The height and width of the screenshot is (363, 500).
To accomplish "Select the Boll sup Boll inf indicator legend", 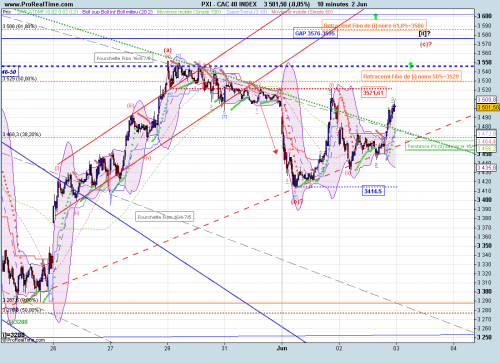I will tap(117, 12).
